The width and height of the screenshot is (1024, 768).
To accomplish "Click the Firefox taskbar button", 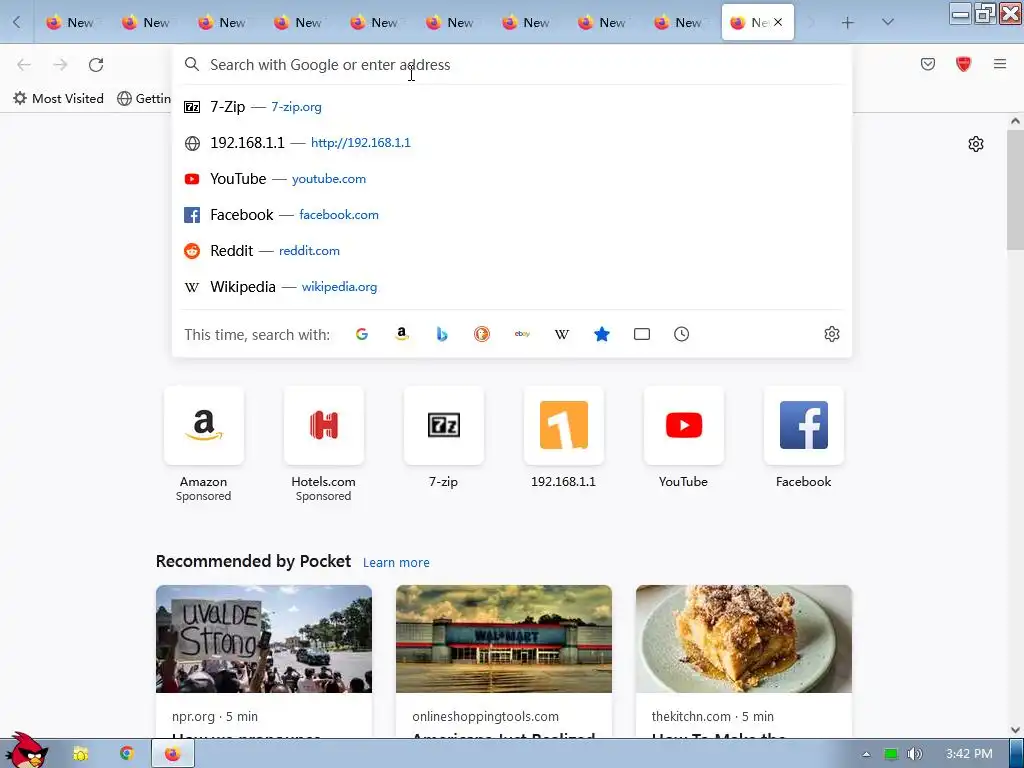I will point(172,754).
